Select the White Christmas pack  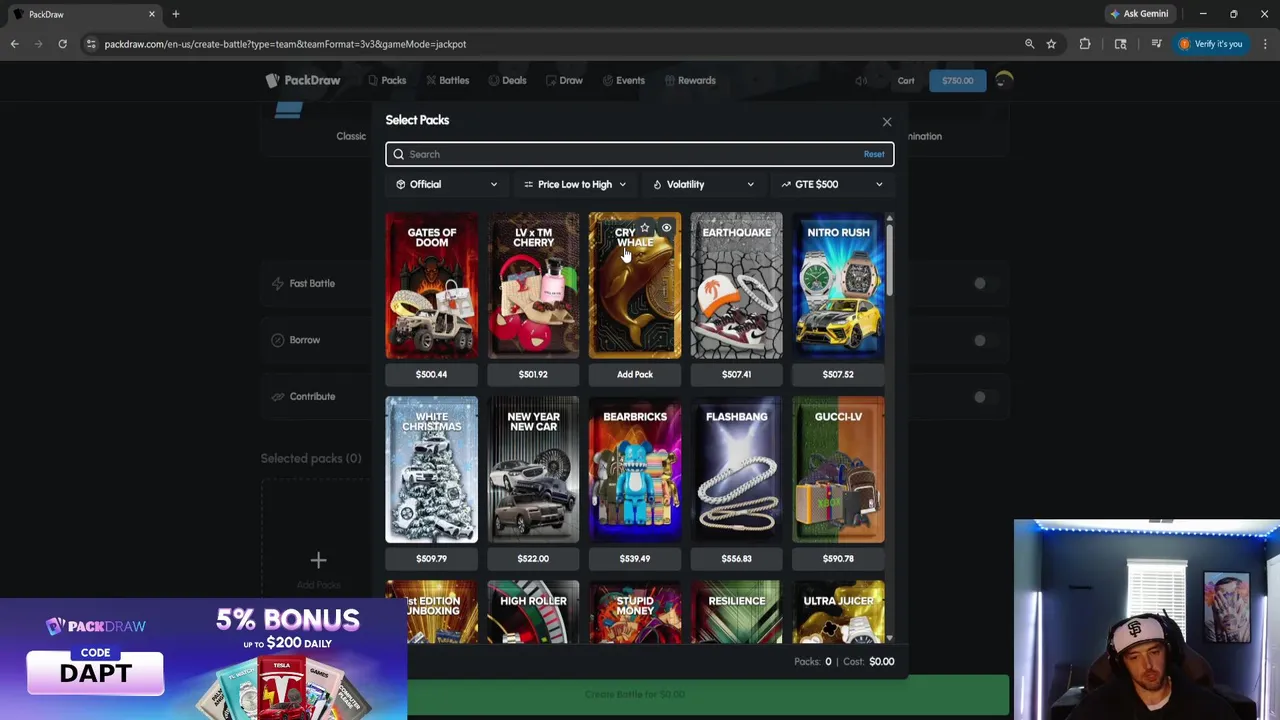click(432, 470)
